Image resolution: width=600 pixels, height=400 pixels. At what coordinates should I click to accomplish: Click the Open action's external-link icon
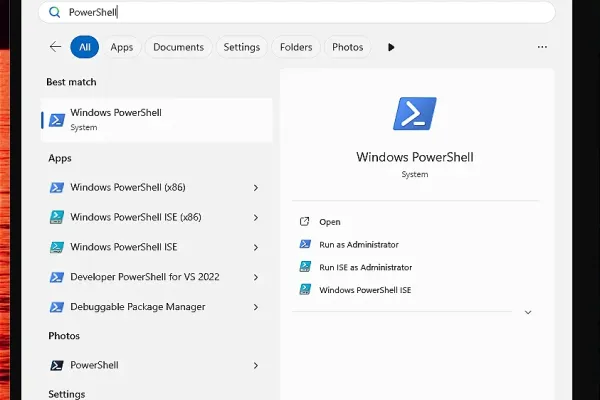(x=305, y=222)
